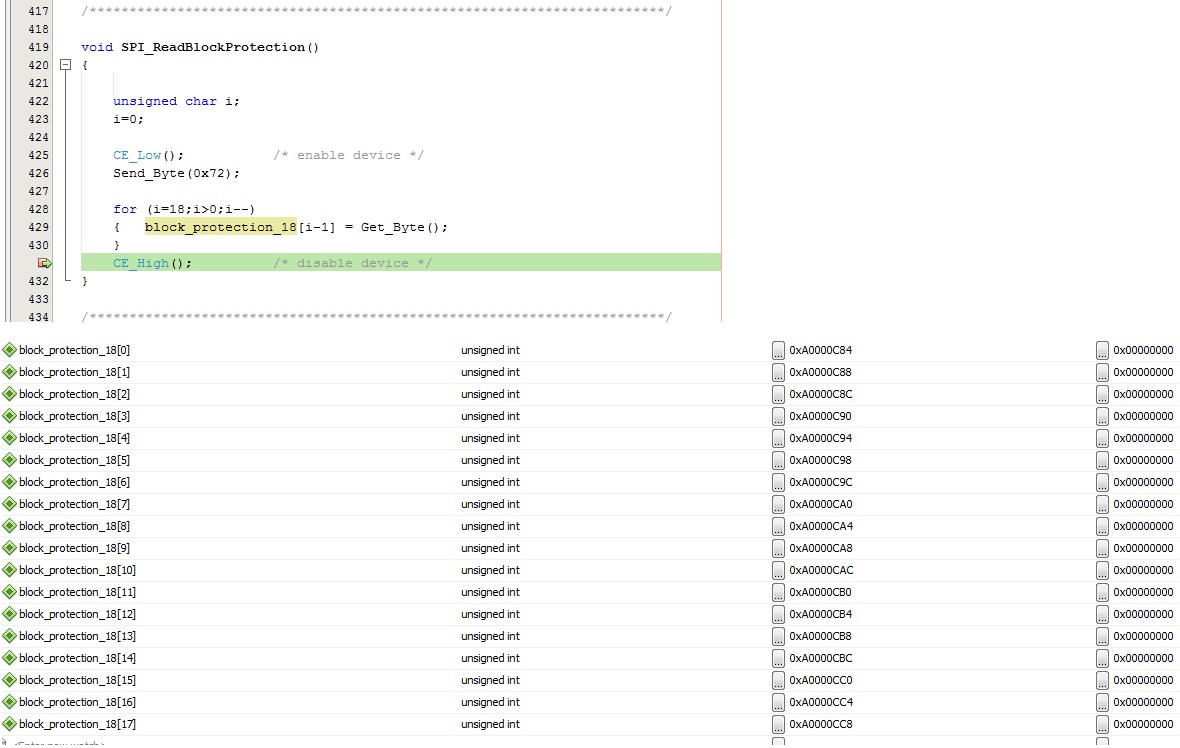The image size is (1180, 748).
Task: Click the diamond icon for block_protection_18[2]
Action: pyautogui.click(x=9, y=394)
